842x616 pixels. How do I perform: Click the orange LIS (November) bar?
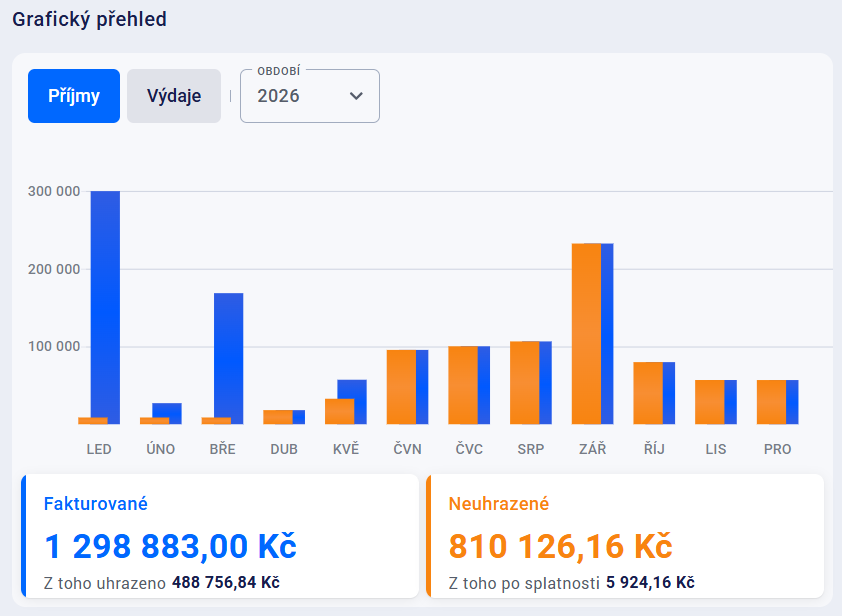click(709, 402)
